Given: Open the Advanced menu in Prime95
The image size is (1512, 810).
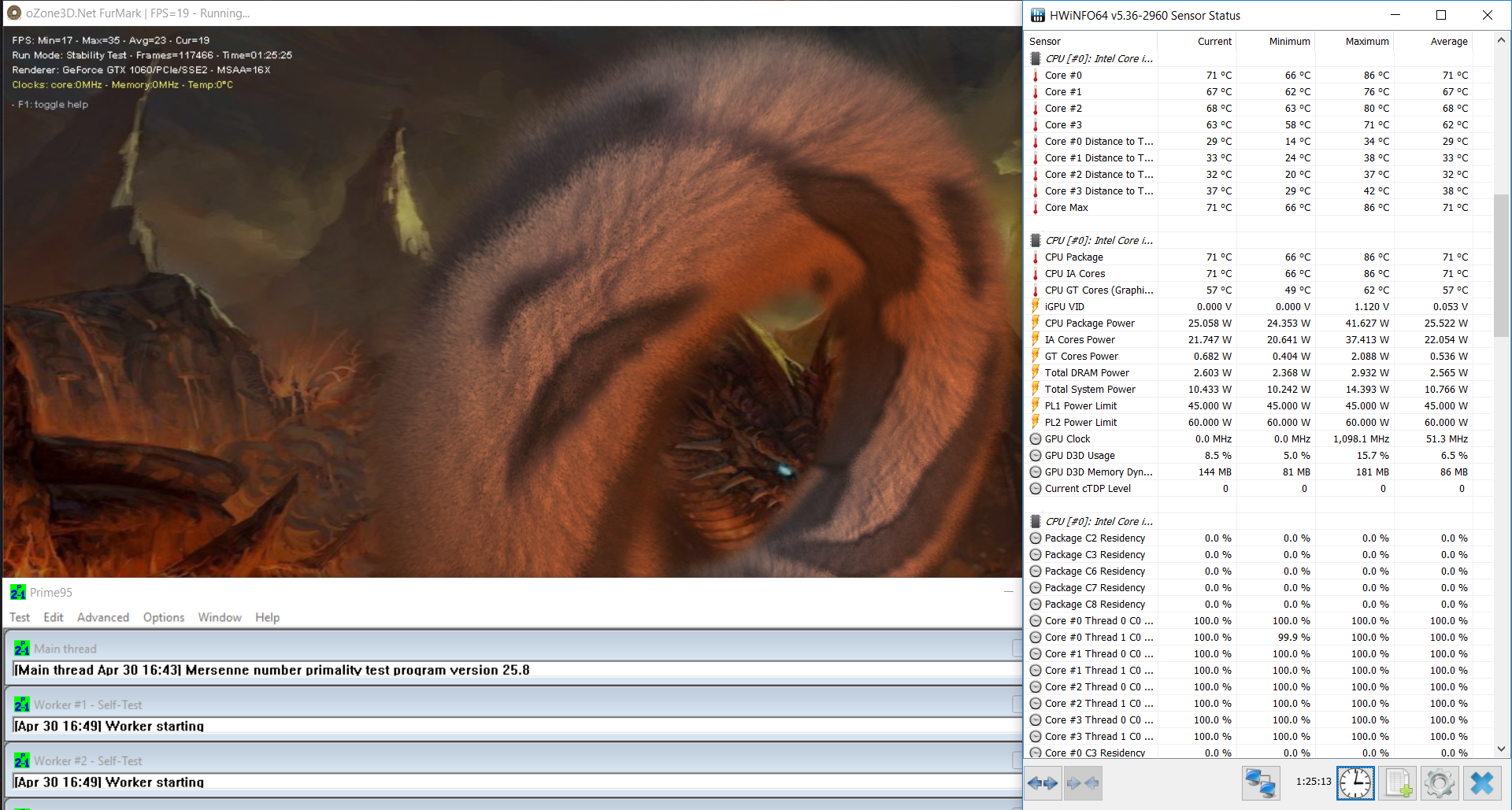Looking at the screenshot, I should (103, 617).
